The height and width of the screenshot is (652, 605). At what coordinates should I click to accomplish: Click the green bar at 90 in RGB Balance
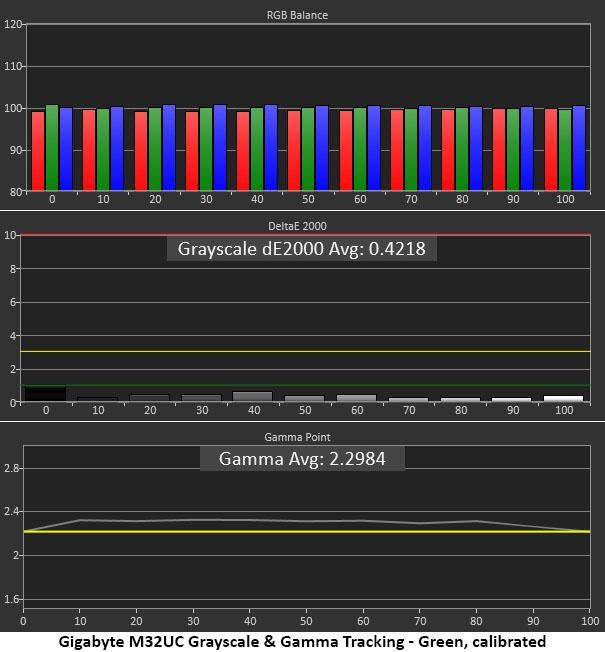click(513, 150)
